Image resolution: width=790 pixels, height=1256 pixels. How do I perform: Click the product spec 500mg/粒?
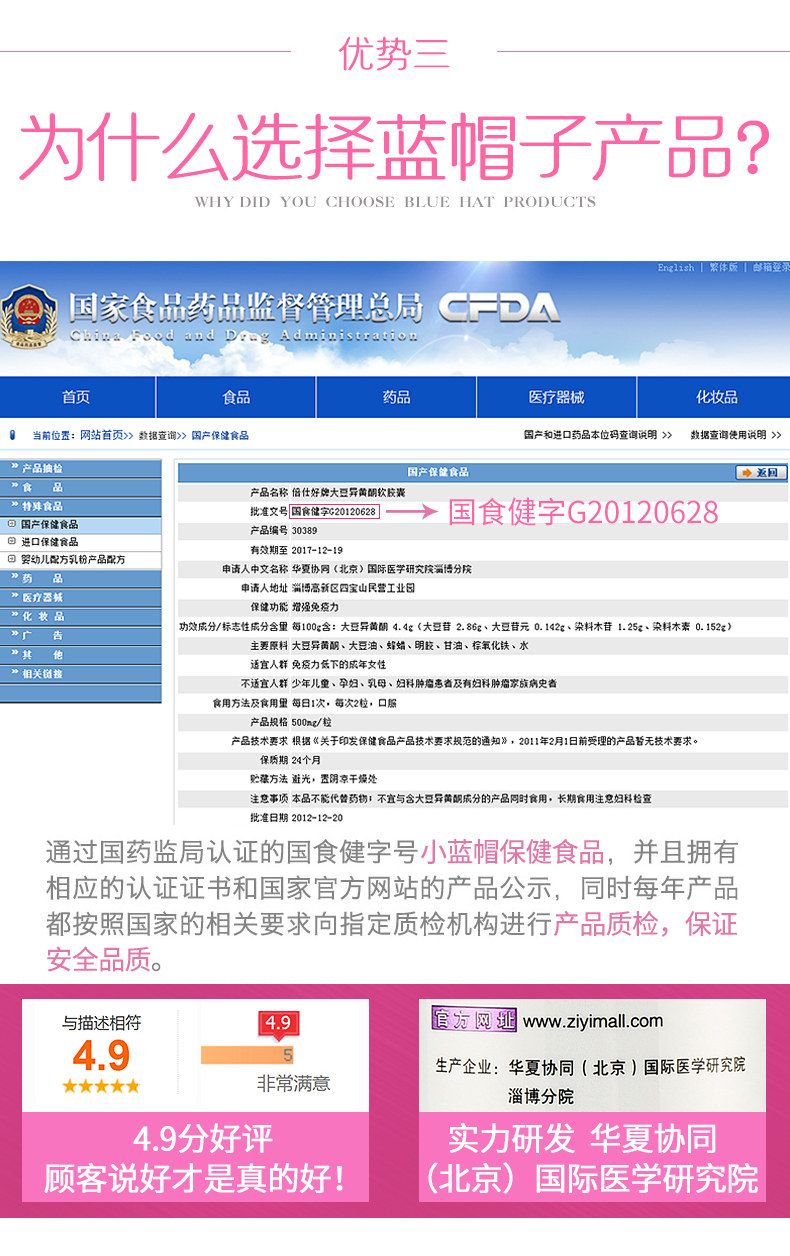(x=313, y=721)
